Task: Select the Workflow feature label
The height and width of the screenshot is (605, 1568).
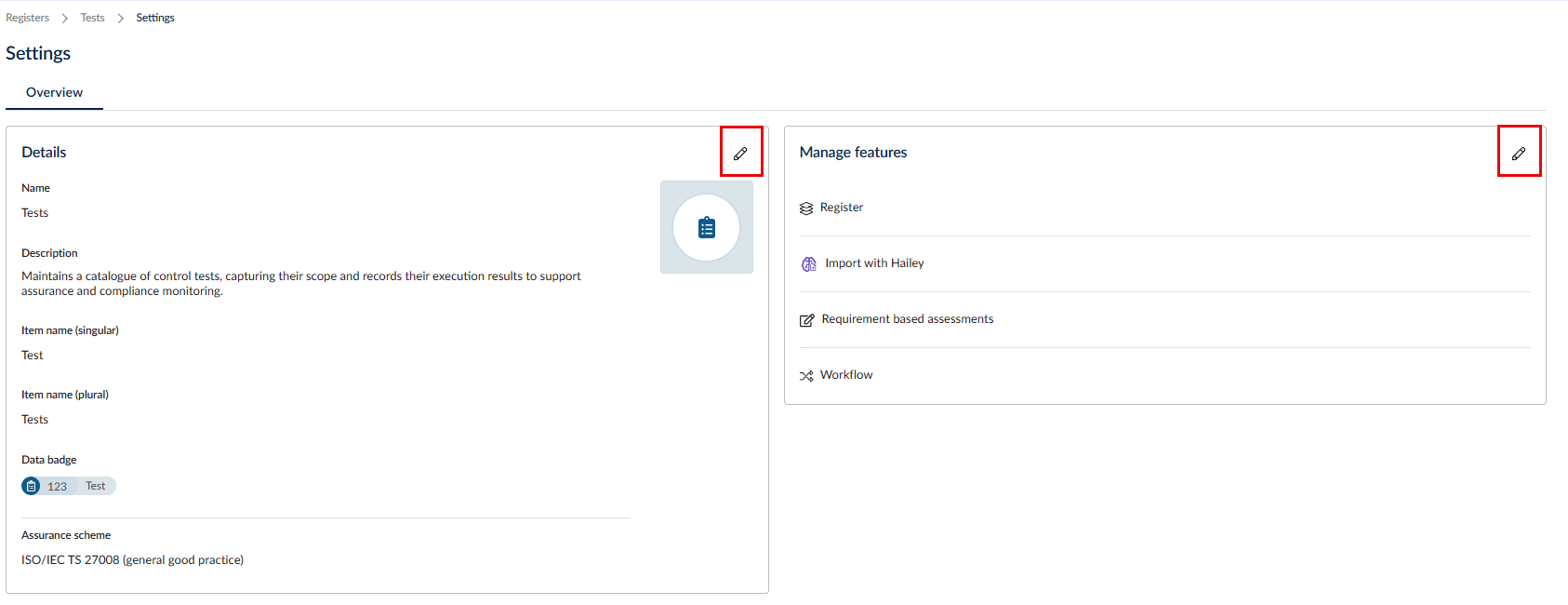Action: [x=846, y=375]
